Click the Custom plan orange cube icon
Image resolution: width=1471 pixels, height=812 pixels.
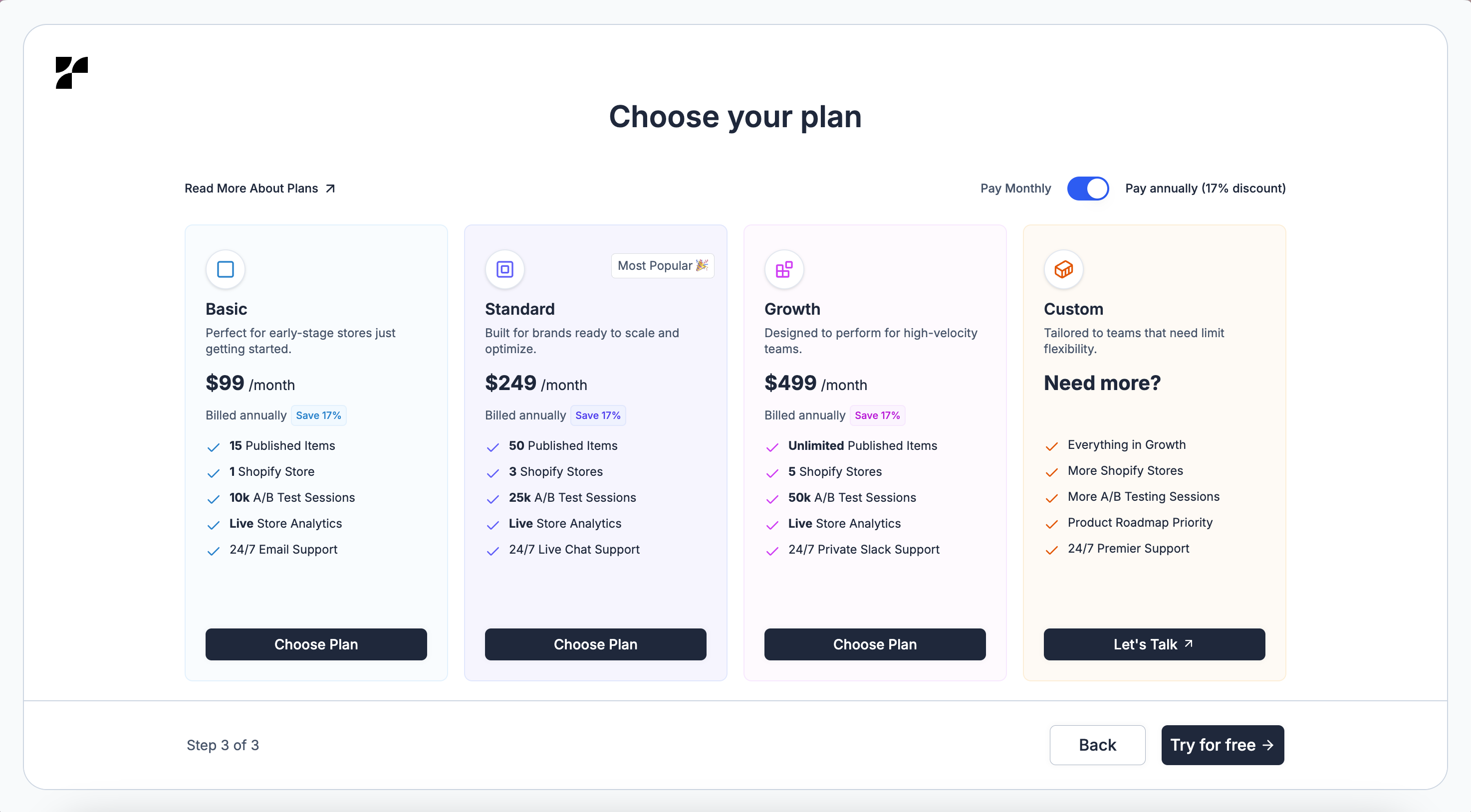(x=1063, y=269)
